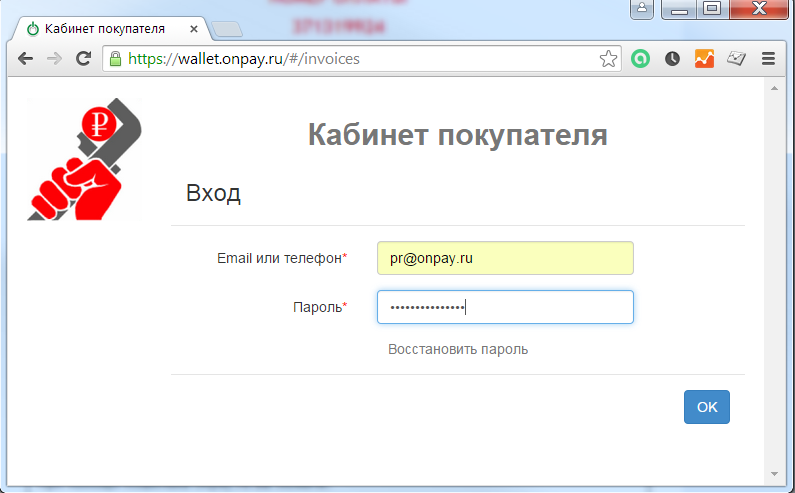Click the Восстановить пароль link
This screenshot has width=795, height=493.
[458, 349]
